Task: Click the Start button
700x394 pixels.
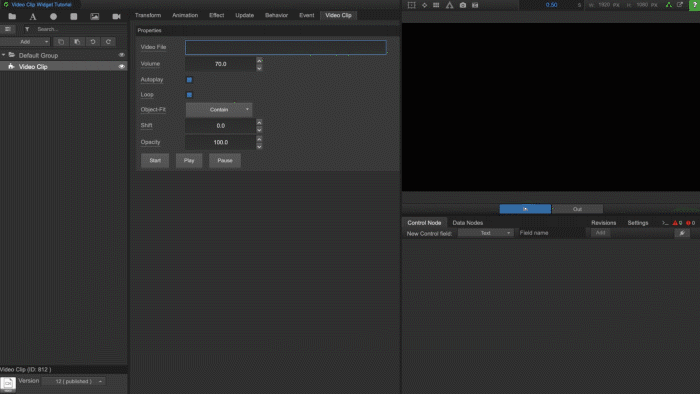Action: [155, 161]
